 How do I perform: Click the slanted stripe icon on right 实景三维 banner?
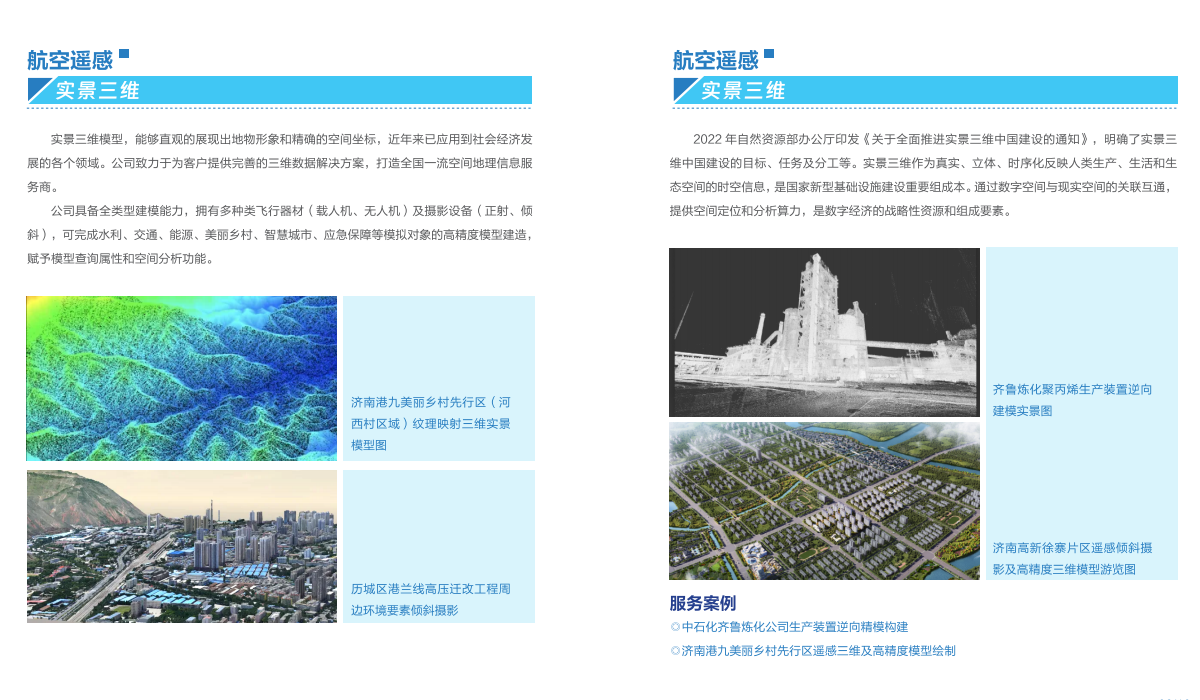coord(687,90)
